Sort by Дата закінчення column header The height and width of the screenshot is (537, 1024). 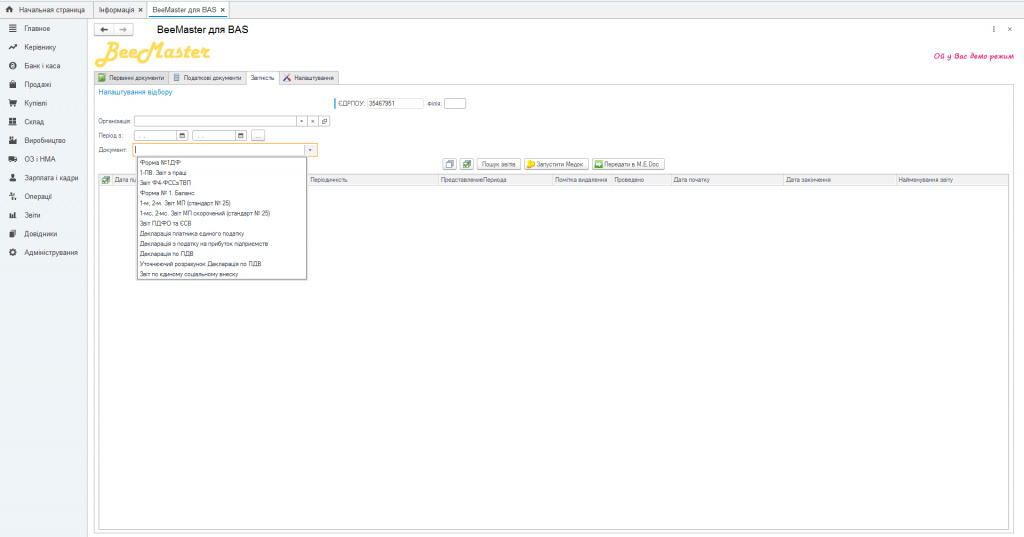839,180
